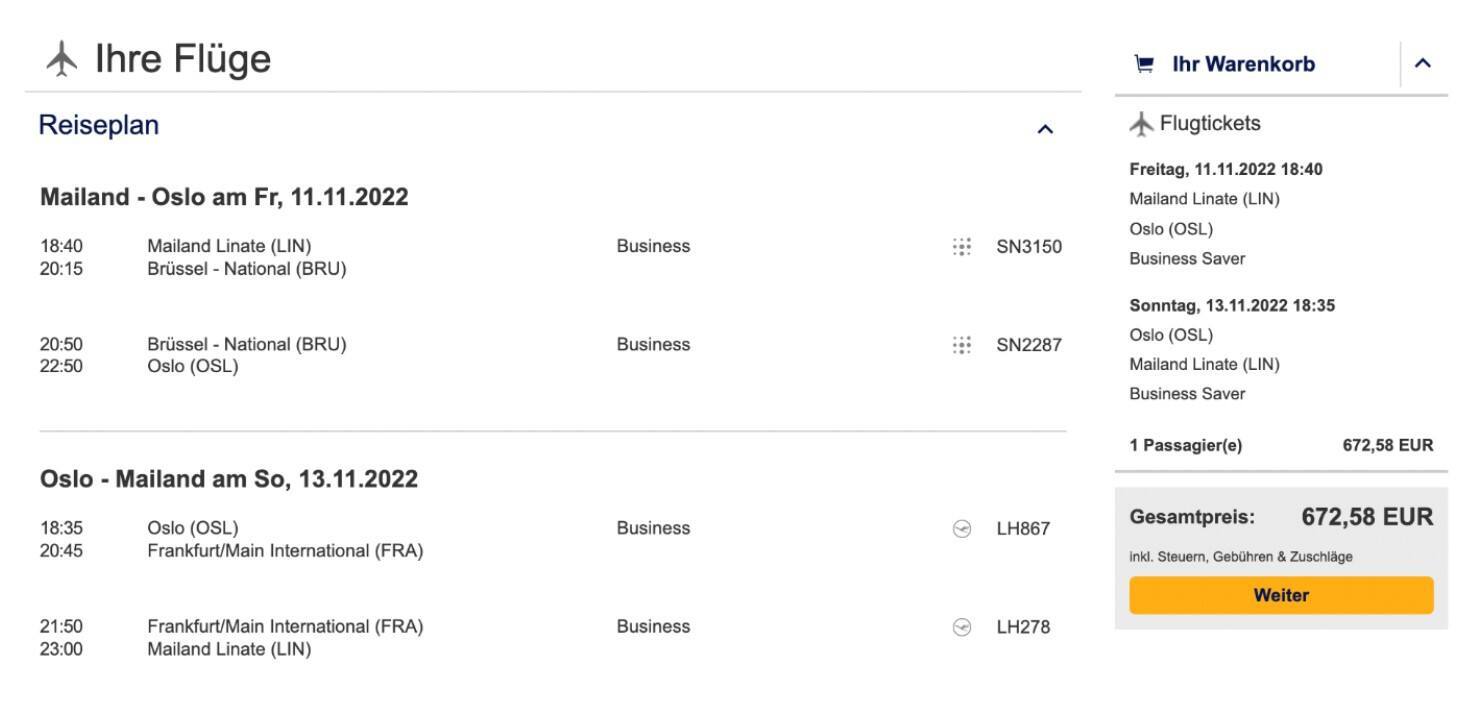Click Lufthansa logo beside LH867

(x=962, y=529)
